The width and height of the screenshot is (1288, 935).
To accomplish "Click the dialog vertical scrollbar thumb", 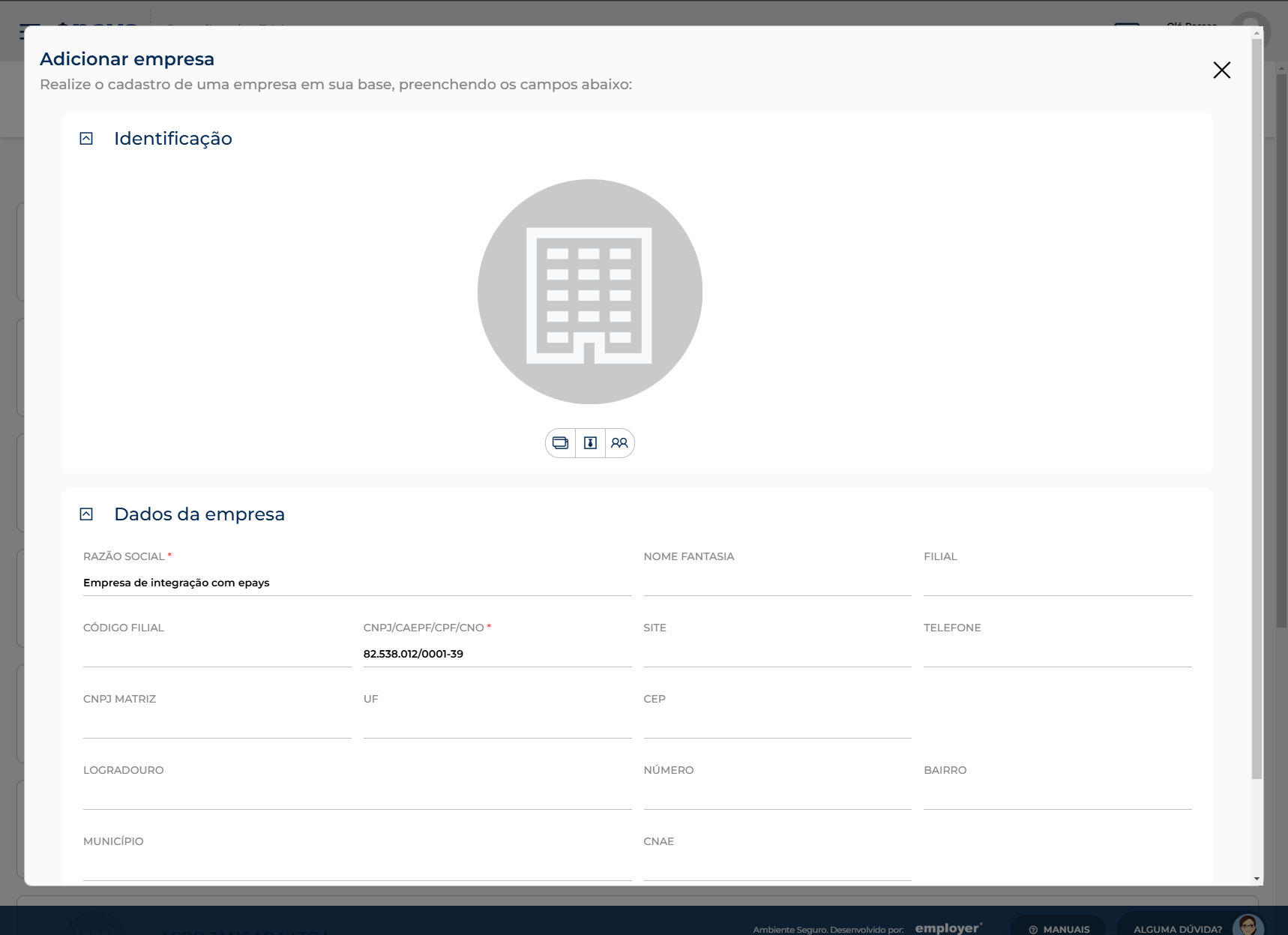I will tap(1257, 409).
